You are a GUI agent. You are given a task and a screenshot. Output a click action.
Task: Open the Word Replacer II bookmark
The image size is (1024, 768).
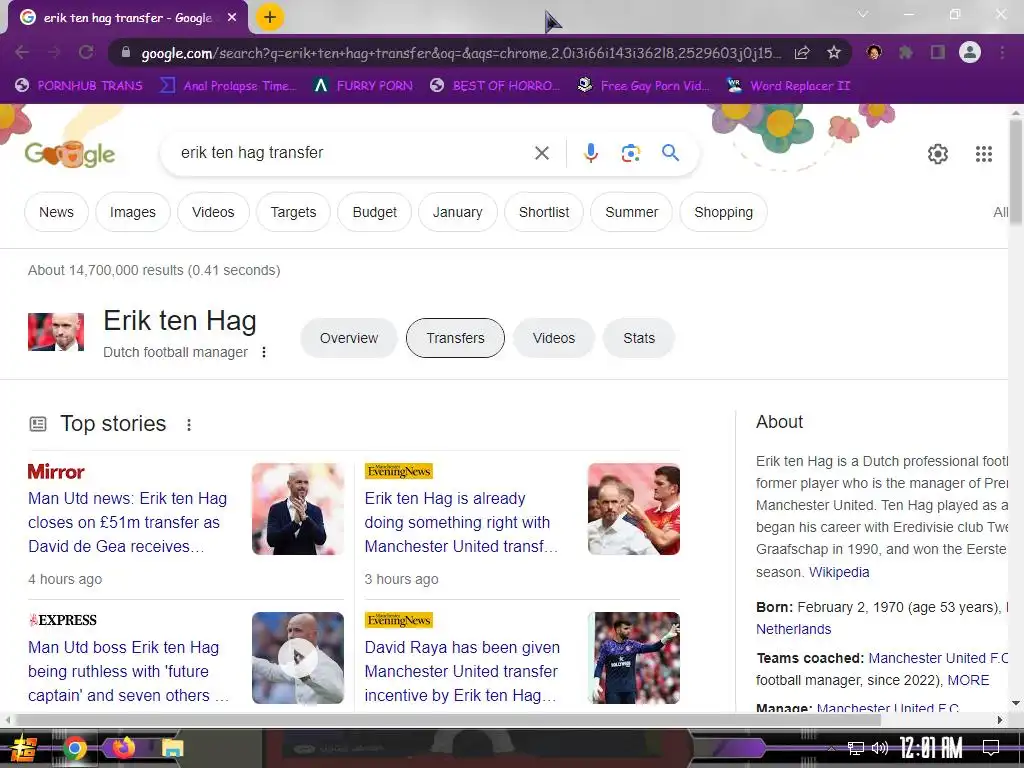click(789, 86)
